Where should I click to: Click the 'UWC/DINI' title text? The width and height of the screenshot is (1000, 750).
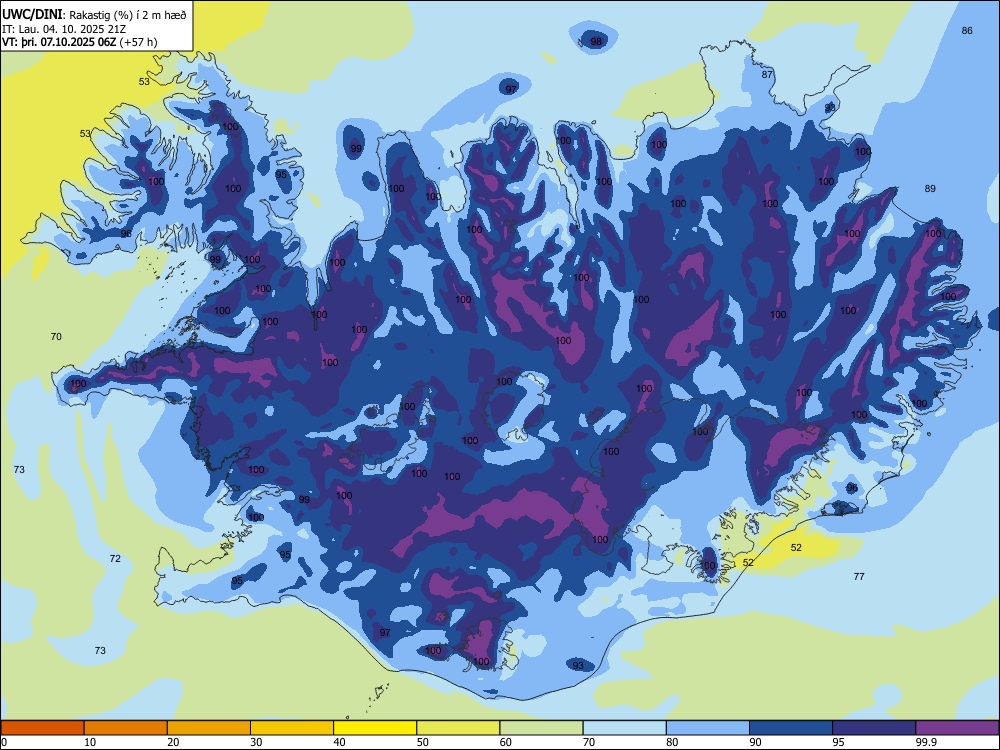pos(32,14)
